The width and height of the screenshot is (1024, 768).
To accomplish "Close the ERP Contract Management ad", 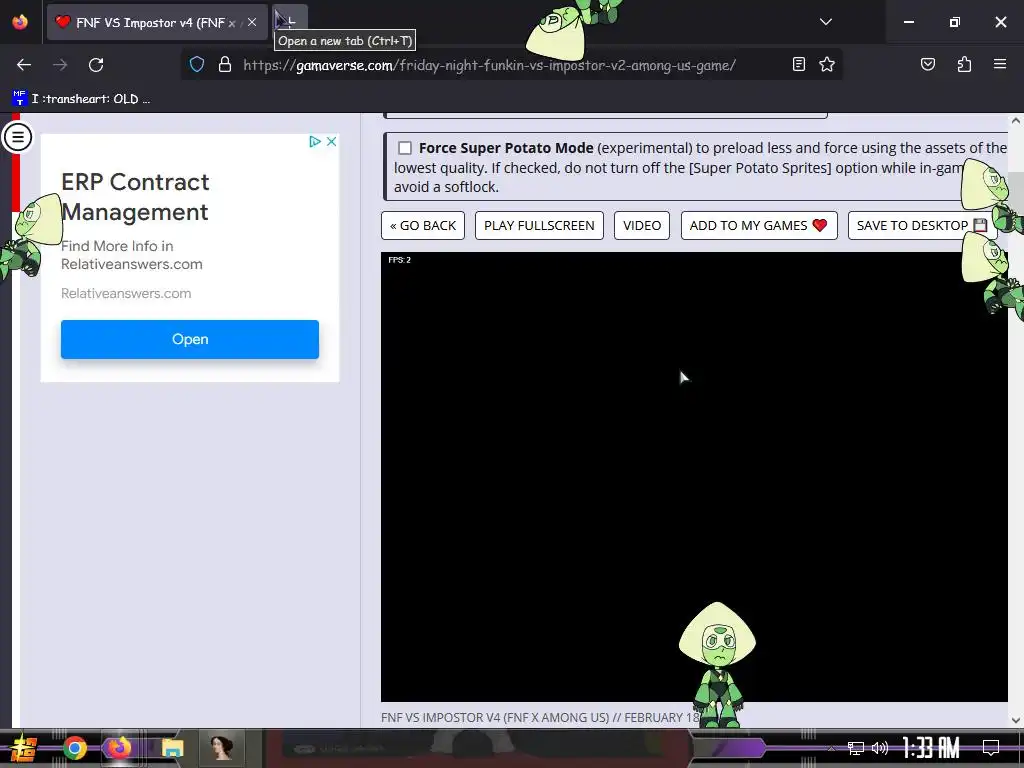I will 331,141.
